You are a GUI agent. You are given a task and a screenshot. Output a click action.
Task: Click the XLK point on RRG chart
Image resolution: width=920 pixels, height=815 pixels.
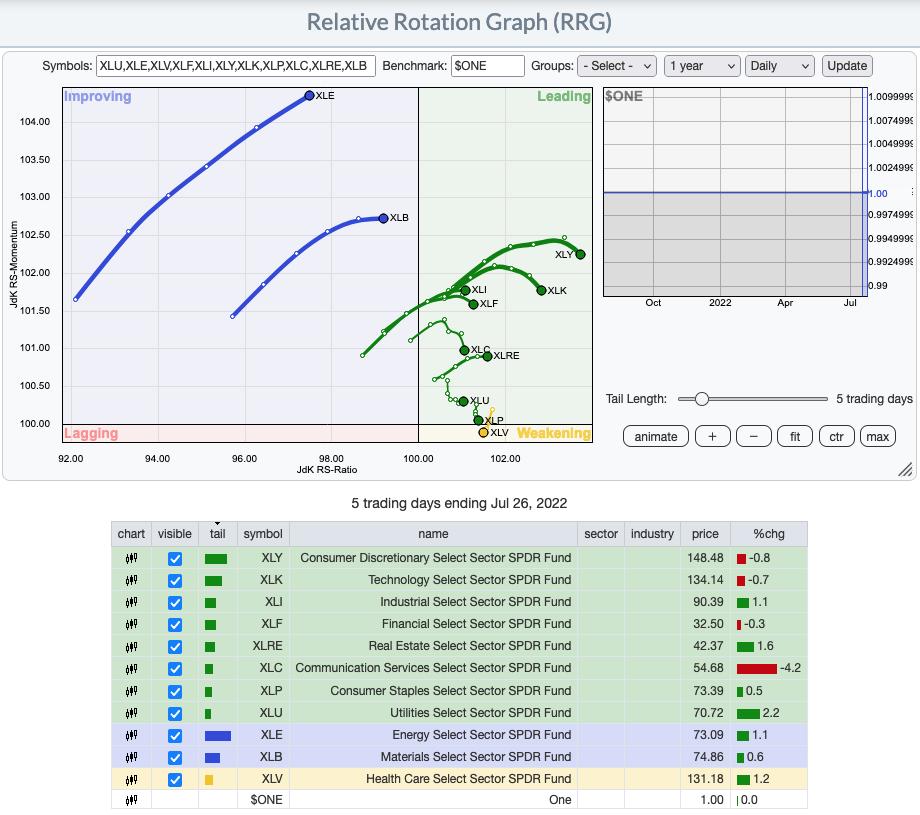[542, 290]
